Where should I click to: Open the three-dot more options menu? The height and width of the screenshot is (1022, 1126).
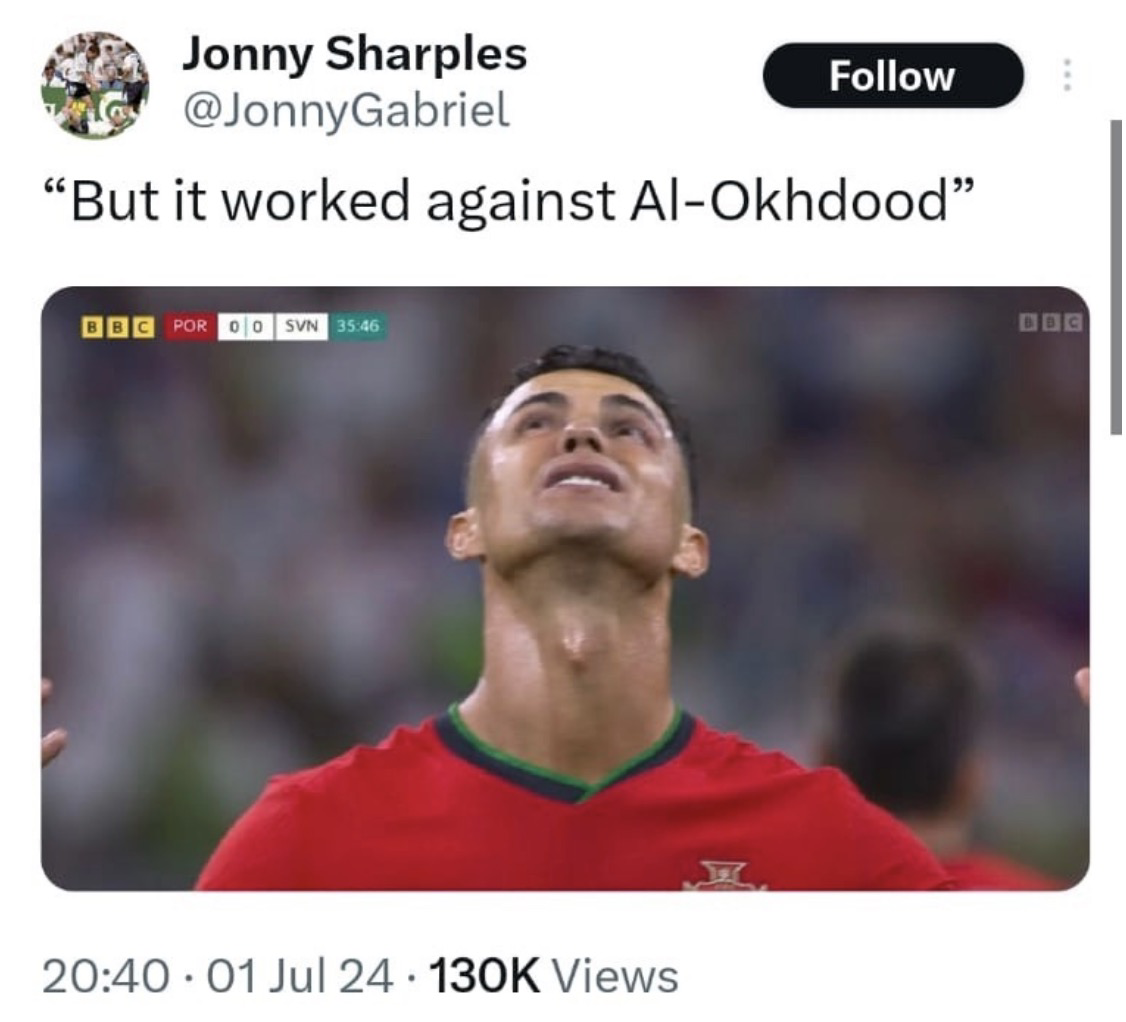point(1067,75)
